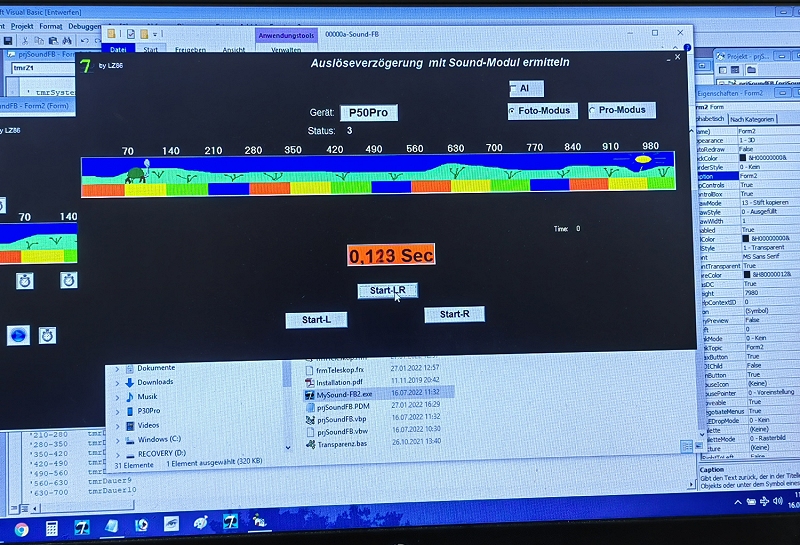Image resolution: width=800 pixels, height=545 pixels.
Task: Click the P50Pro device field
Action: pos(368,113)
